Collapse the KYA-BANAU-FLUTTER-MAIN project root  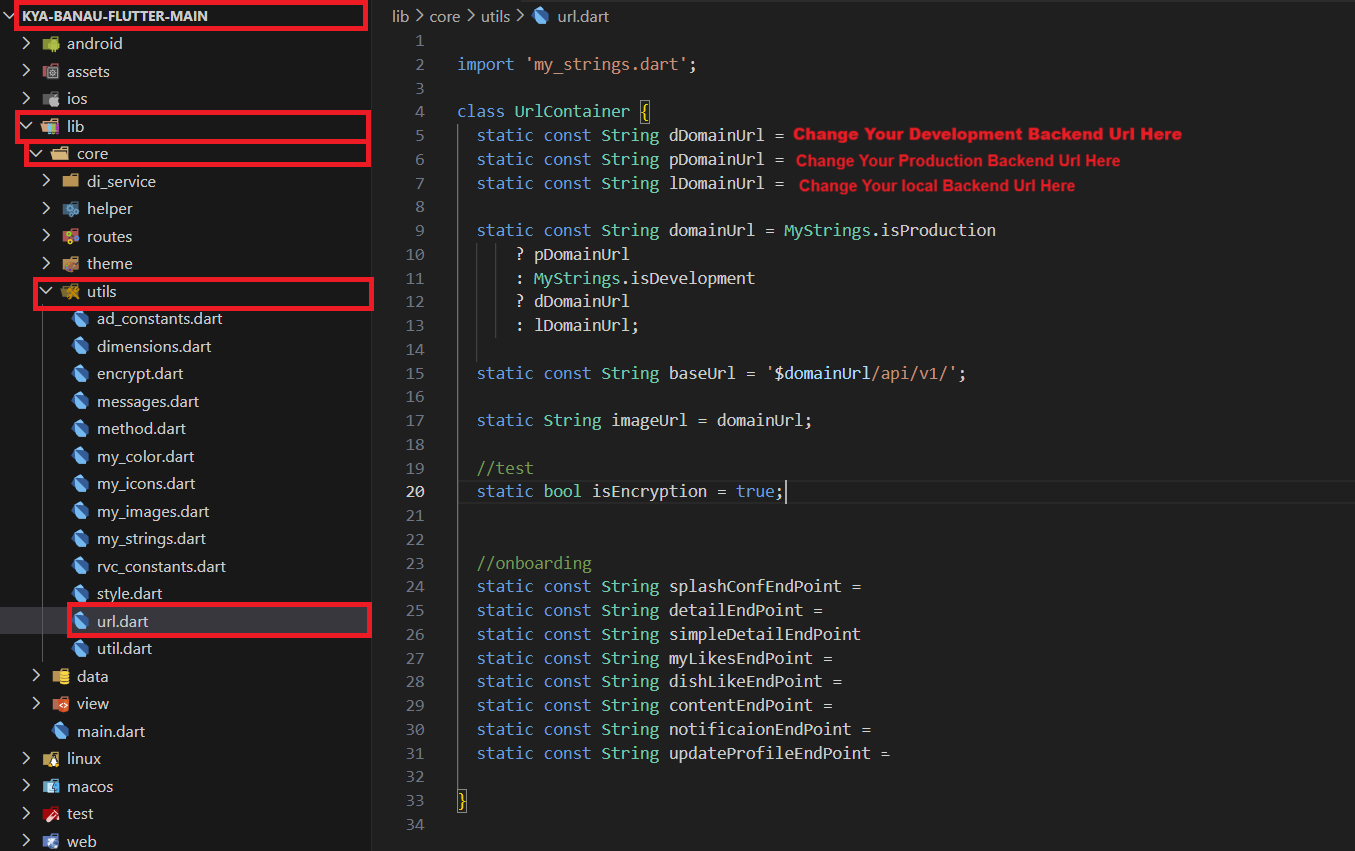[10, 16]
